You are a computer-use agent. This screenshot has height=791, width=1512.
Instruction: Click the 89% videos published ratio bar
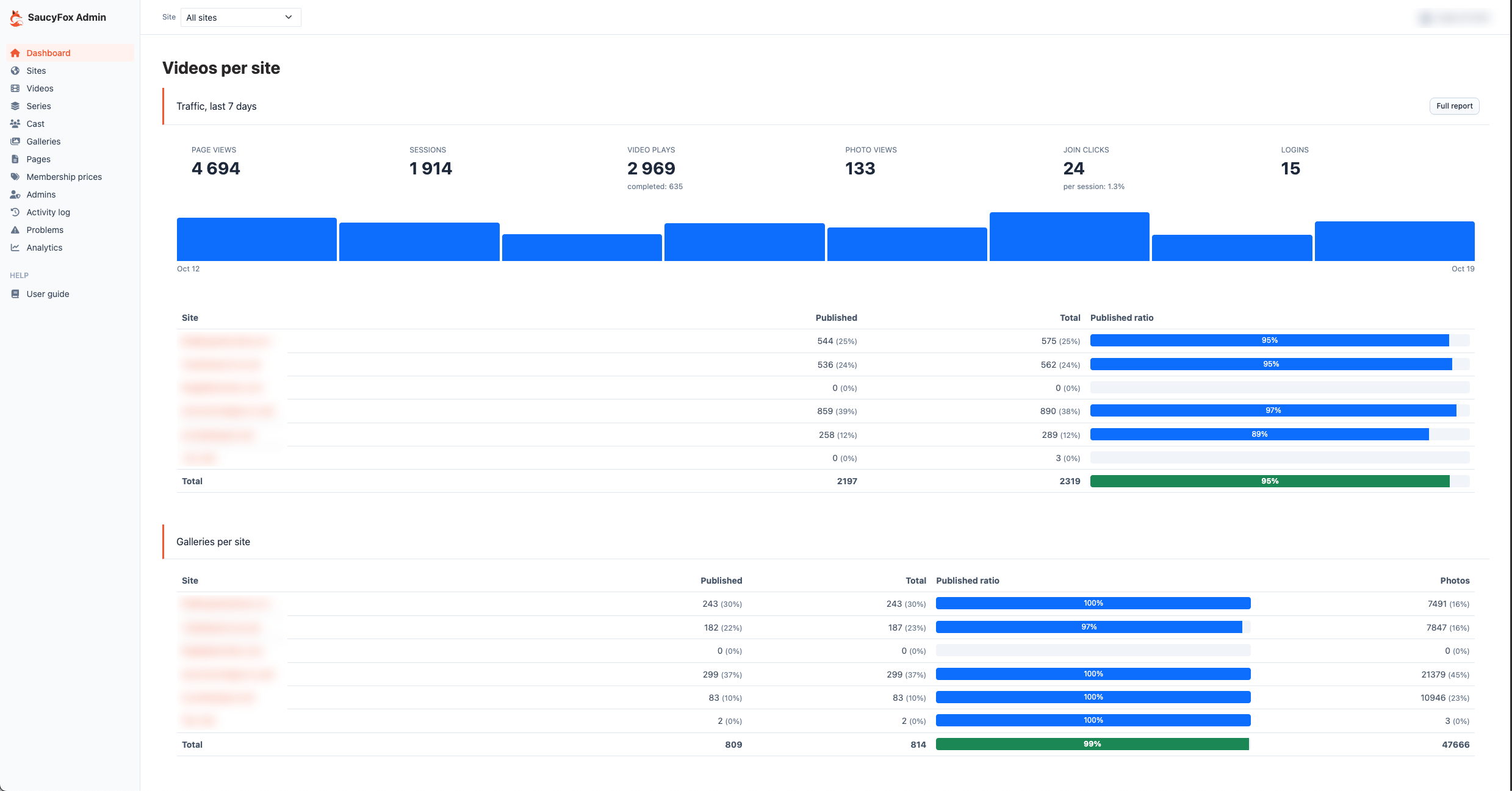click(1259, 434)
